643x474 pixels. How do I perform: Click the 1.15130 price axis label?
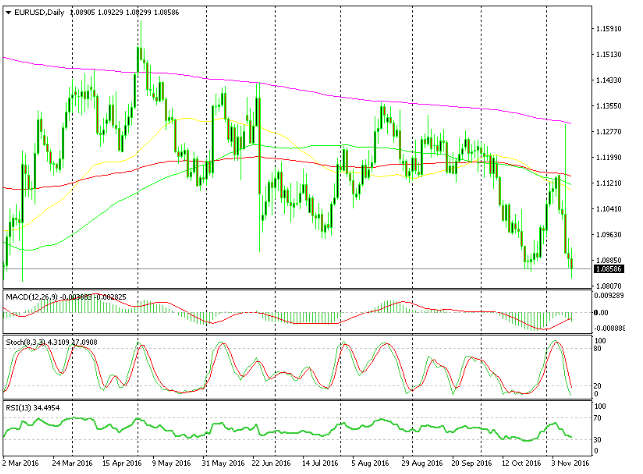tap(609, 54)
